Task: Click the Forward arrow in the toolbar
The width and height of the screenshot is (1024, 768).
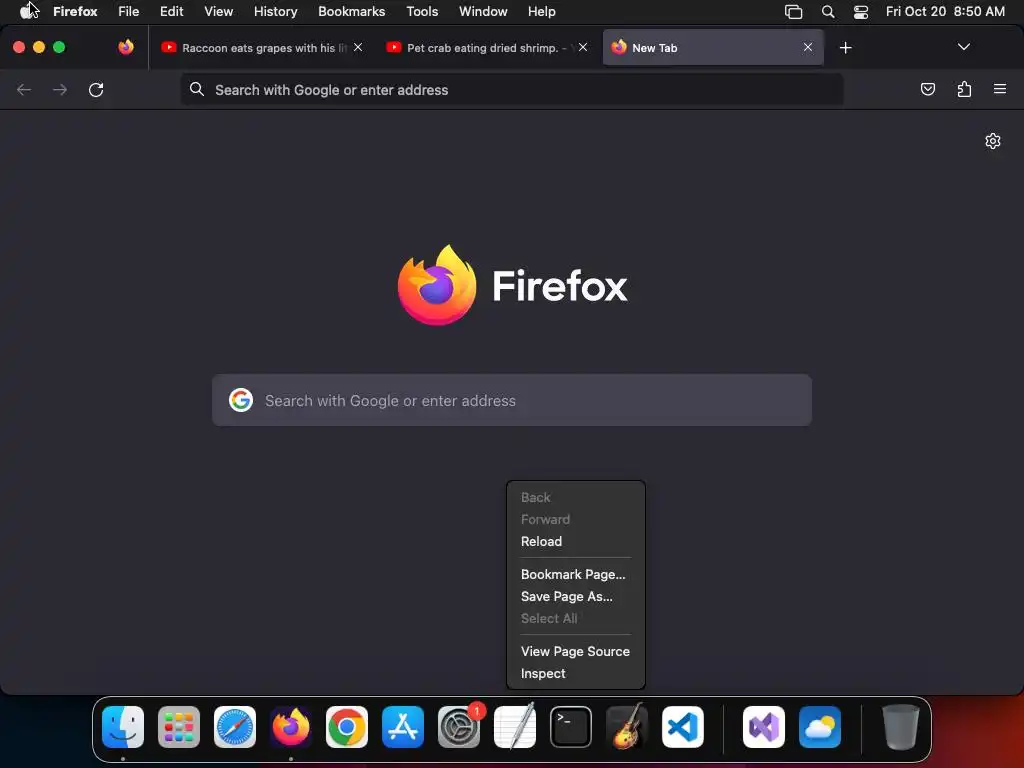Action: point(60,89)
